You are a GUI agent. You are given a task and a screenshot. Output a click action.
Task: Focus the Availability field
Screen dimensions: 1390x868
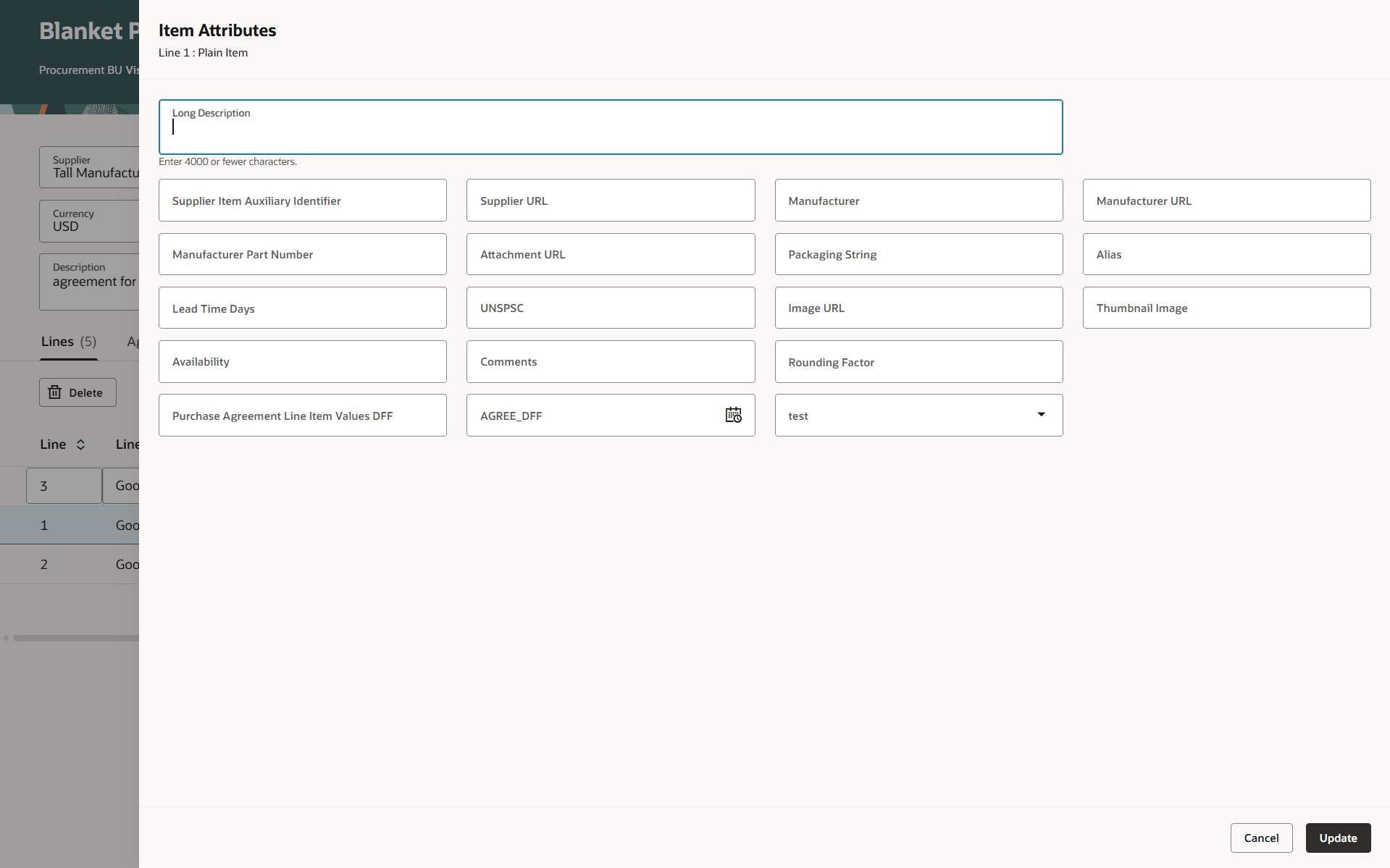(x=303, y=361)
